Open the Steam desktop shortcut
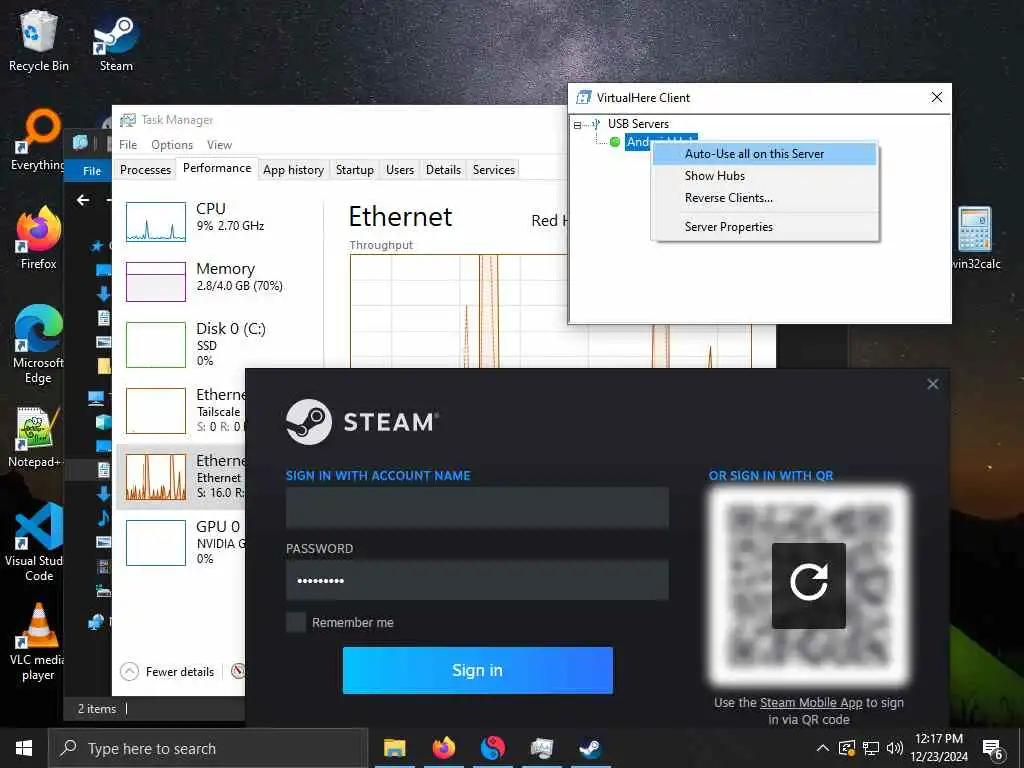The width and height of the screenshot is (1024, 768). pos(116,40)
